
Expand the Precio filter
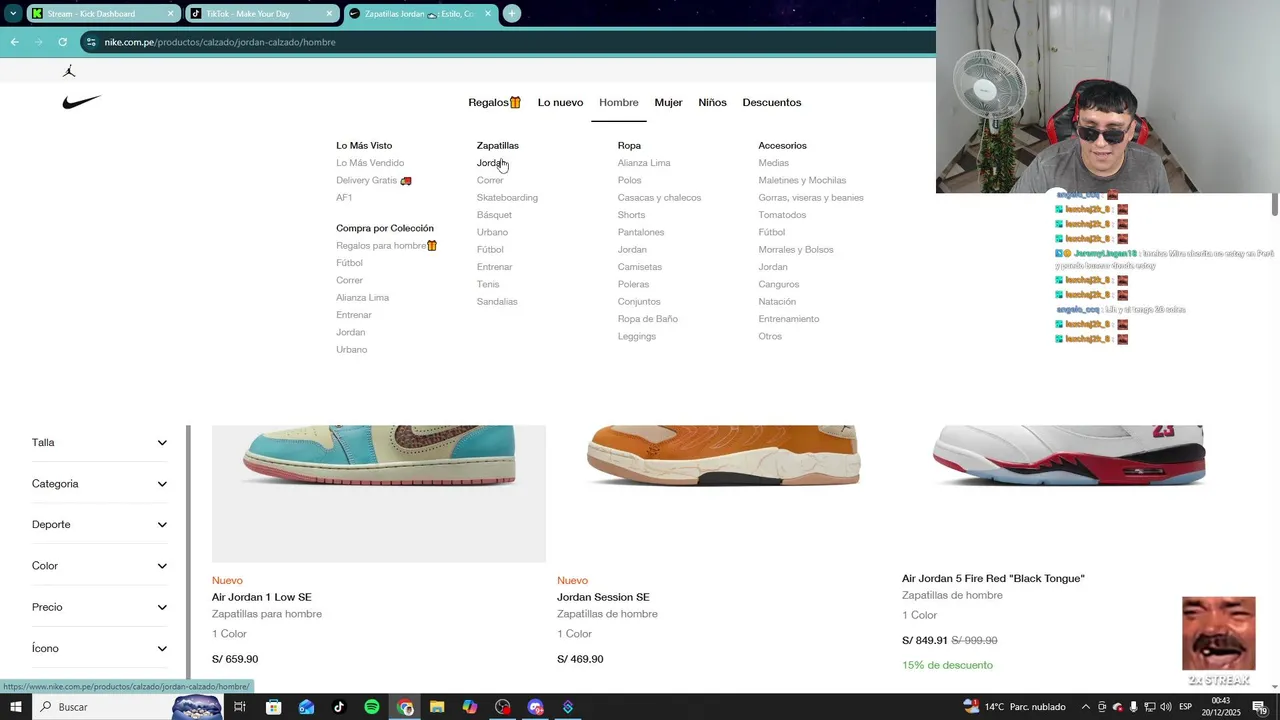pos(99,607)
